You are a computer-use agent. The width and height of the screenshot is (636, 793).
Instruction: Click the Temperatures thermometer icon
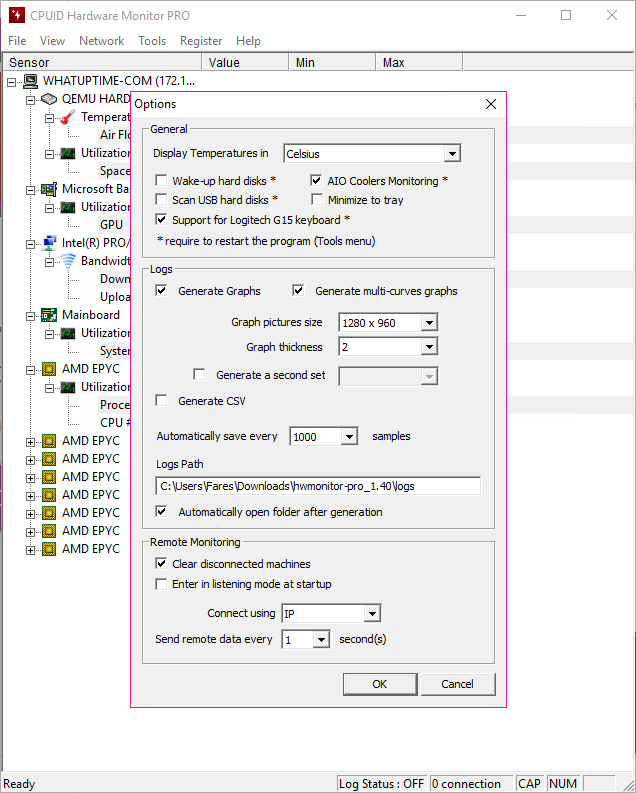(x=68, y=117)
